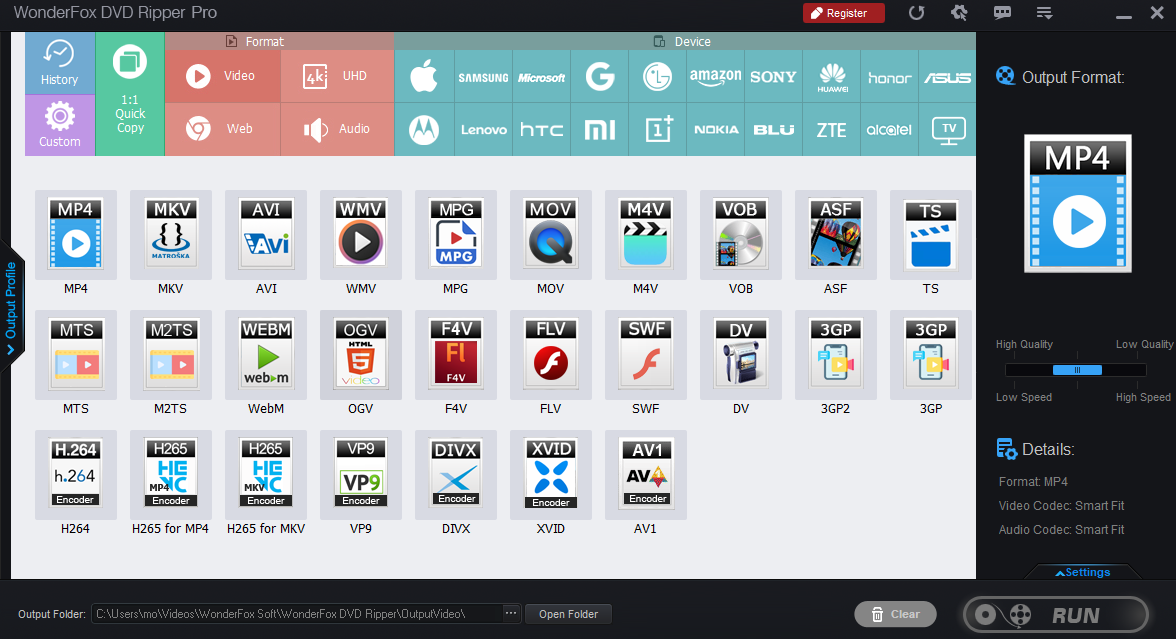Pick the F4V Flash format
The height and width of the screenshot is (639, 1176).
[x=456, y=354]
